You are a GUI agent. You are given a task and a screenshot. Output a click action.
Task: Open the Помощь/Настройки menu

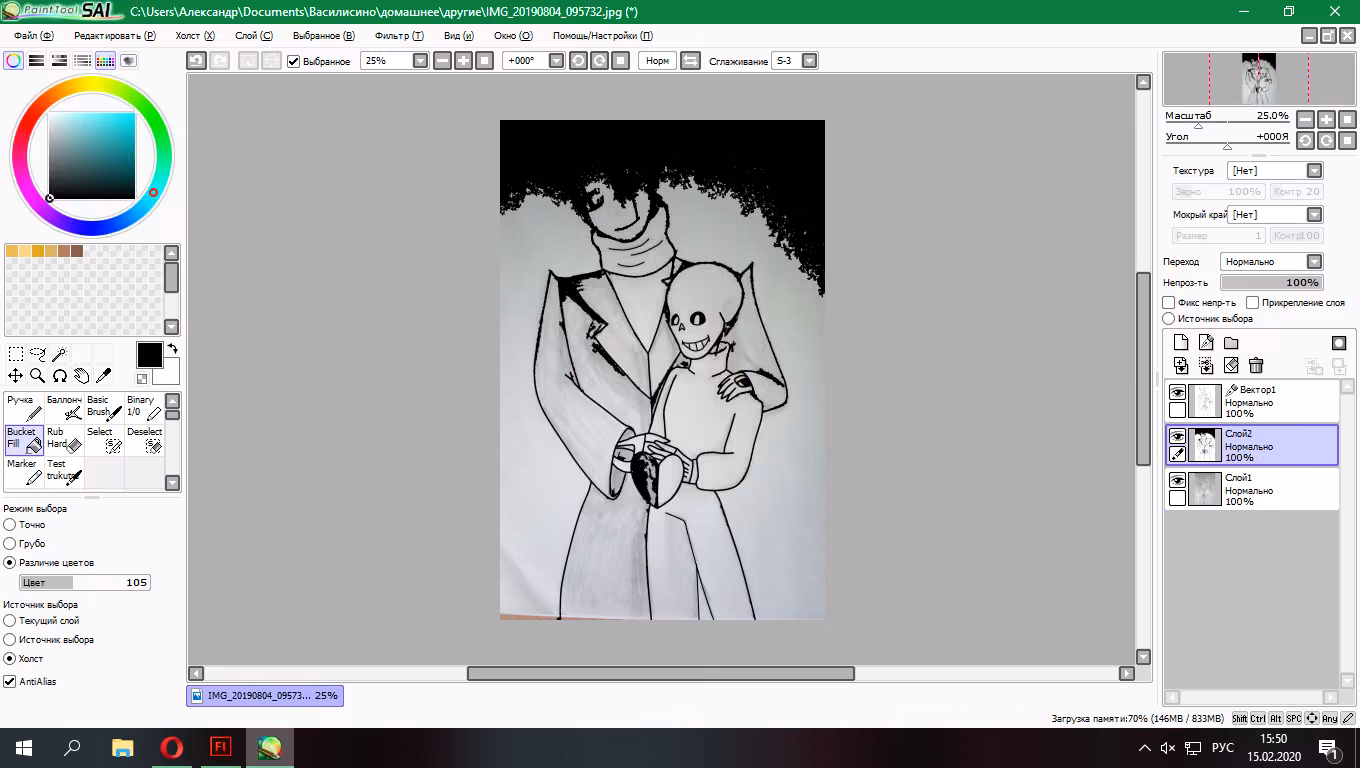coord(603,36)
